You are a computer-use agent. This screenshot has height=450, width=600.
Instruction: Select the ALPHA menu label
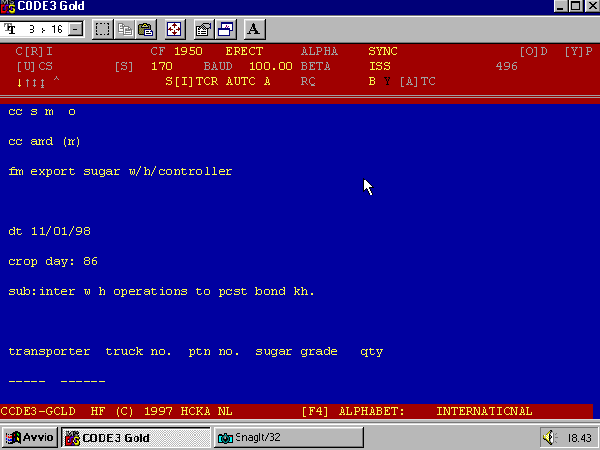[319, 51]
